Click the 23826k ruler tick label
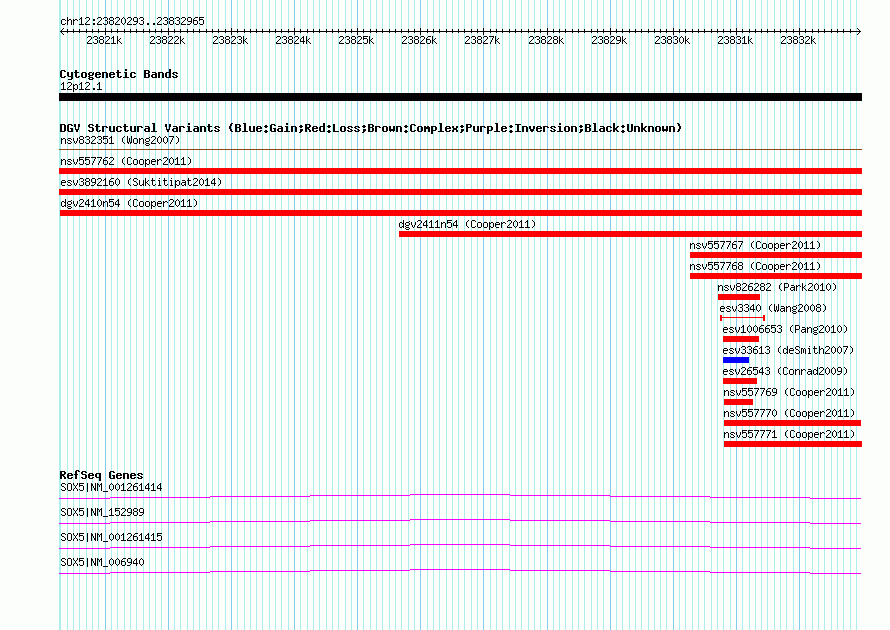Viewport: 890px width, 630px height. [x=419, y=40]
